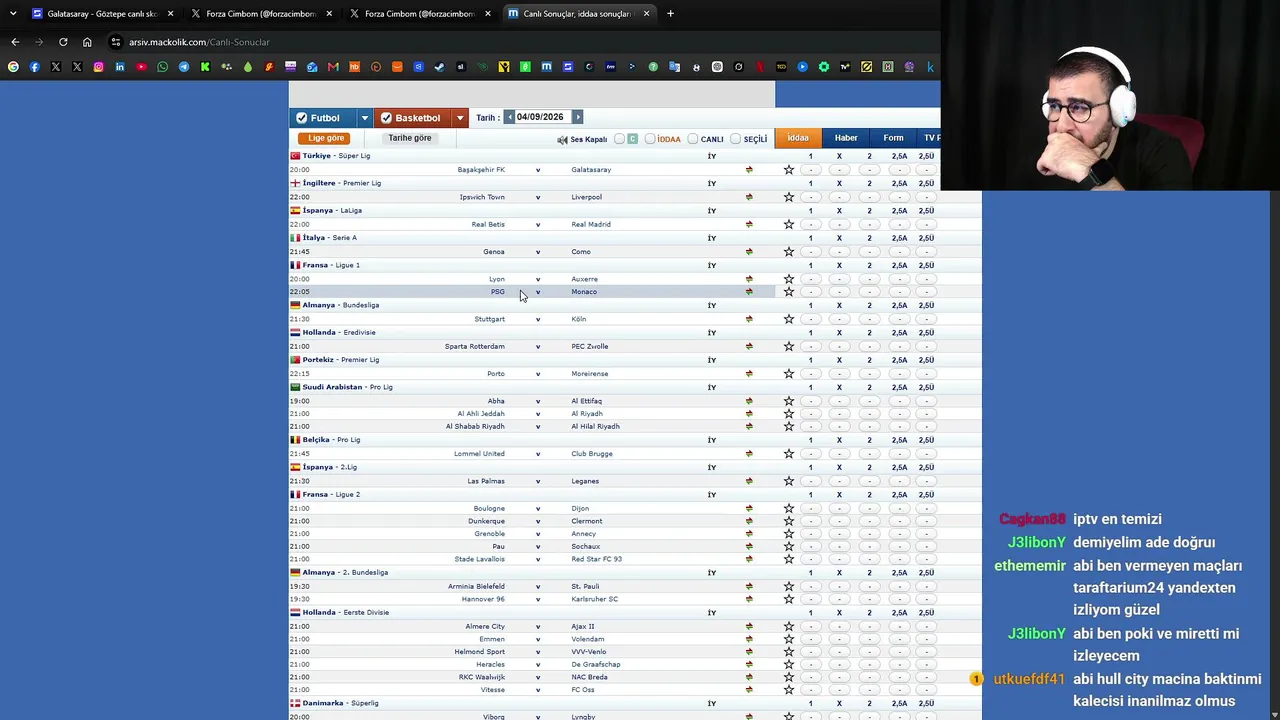1280x720 pixels.
Task: Enable the İDDAA filter checkbox
Action: (650, 139)
